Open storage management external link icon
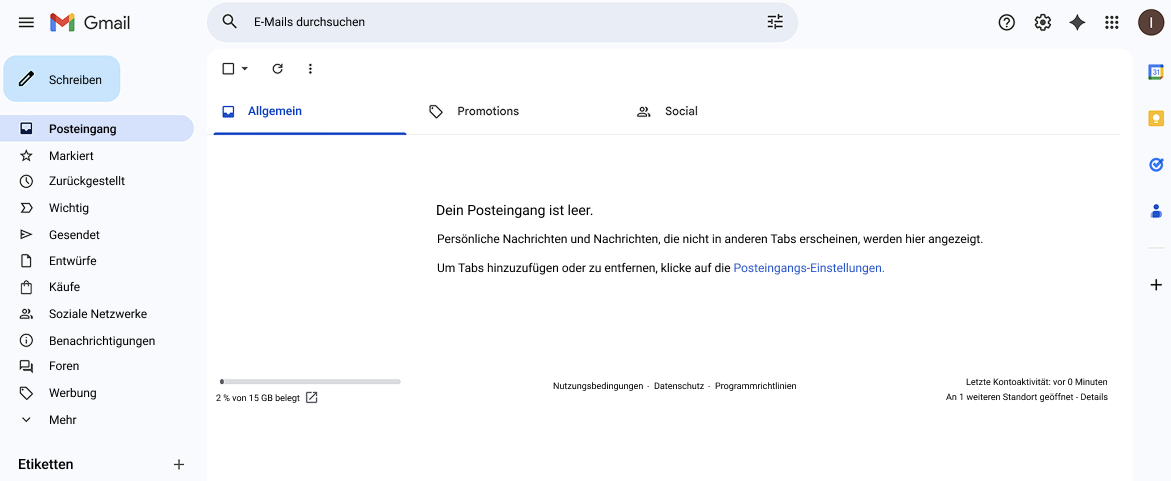This screenshot has height=481, width=1171. [x=312, y=397]
